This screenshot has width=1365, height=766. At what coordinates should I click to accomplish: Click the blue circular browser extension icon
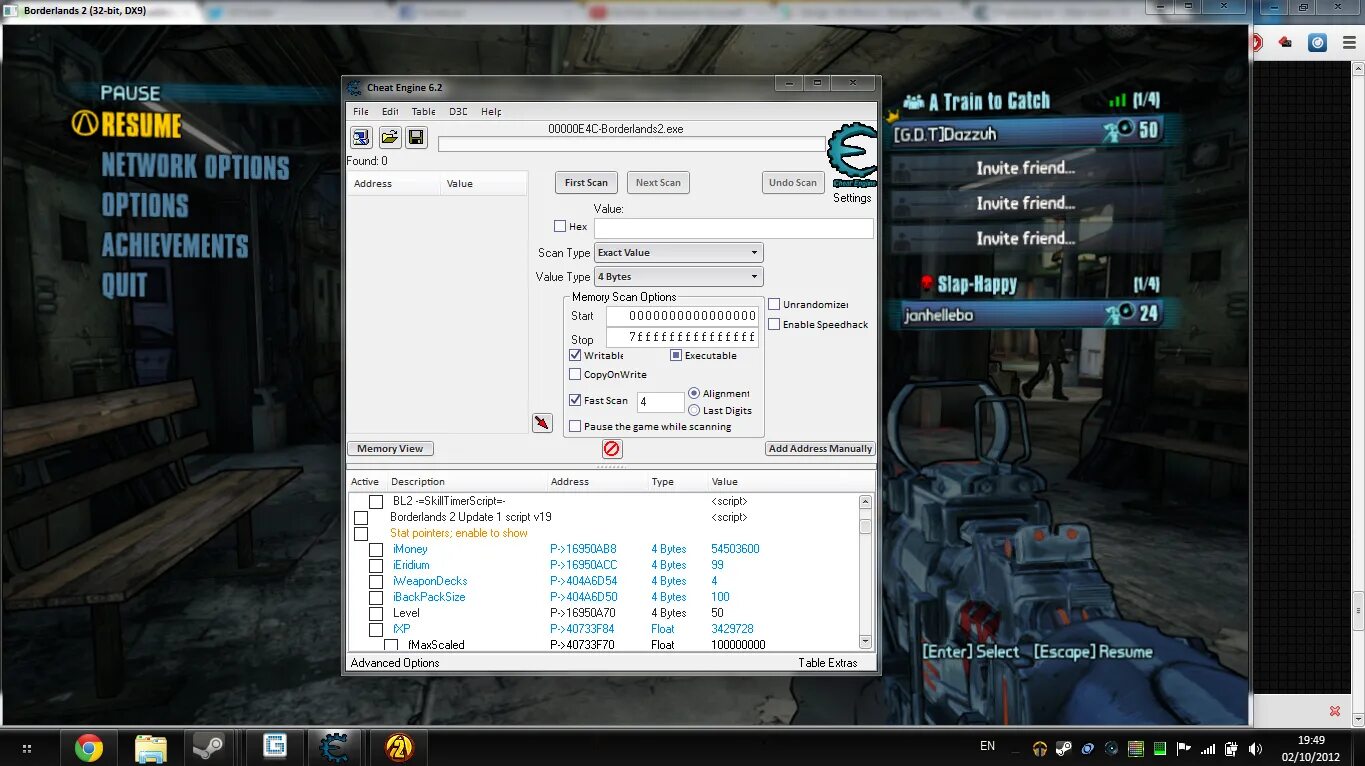coord(1318,43)
